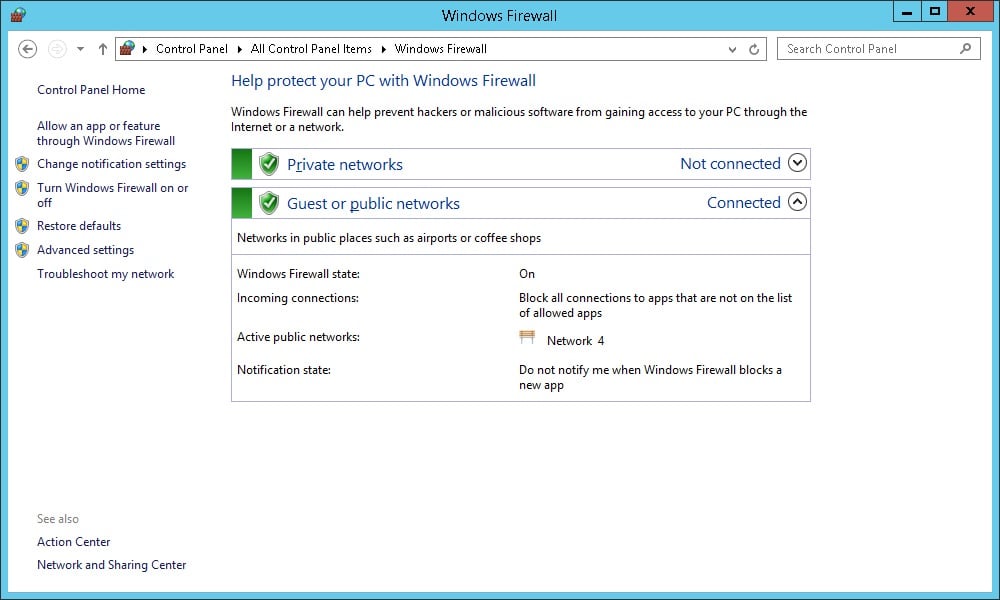This screenshot has height=600, width=1000.
Task: Click the Network 4 bench icon
Action: pyautogui.click(x=527, y=337)
